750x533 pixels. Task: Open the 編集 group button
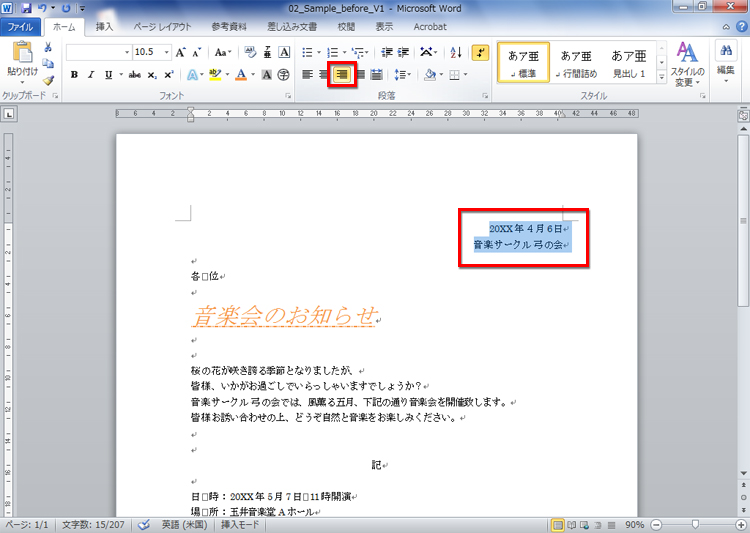click(x=726, y=62)
